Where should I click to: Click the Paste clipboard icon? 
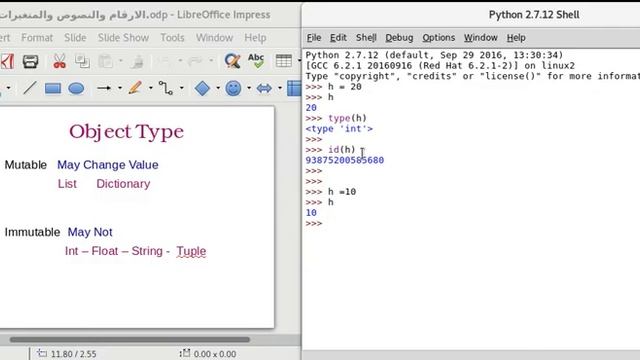click(x=105, y=61)
